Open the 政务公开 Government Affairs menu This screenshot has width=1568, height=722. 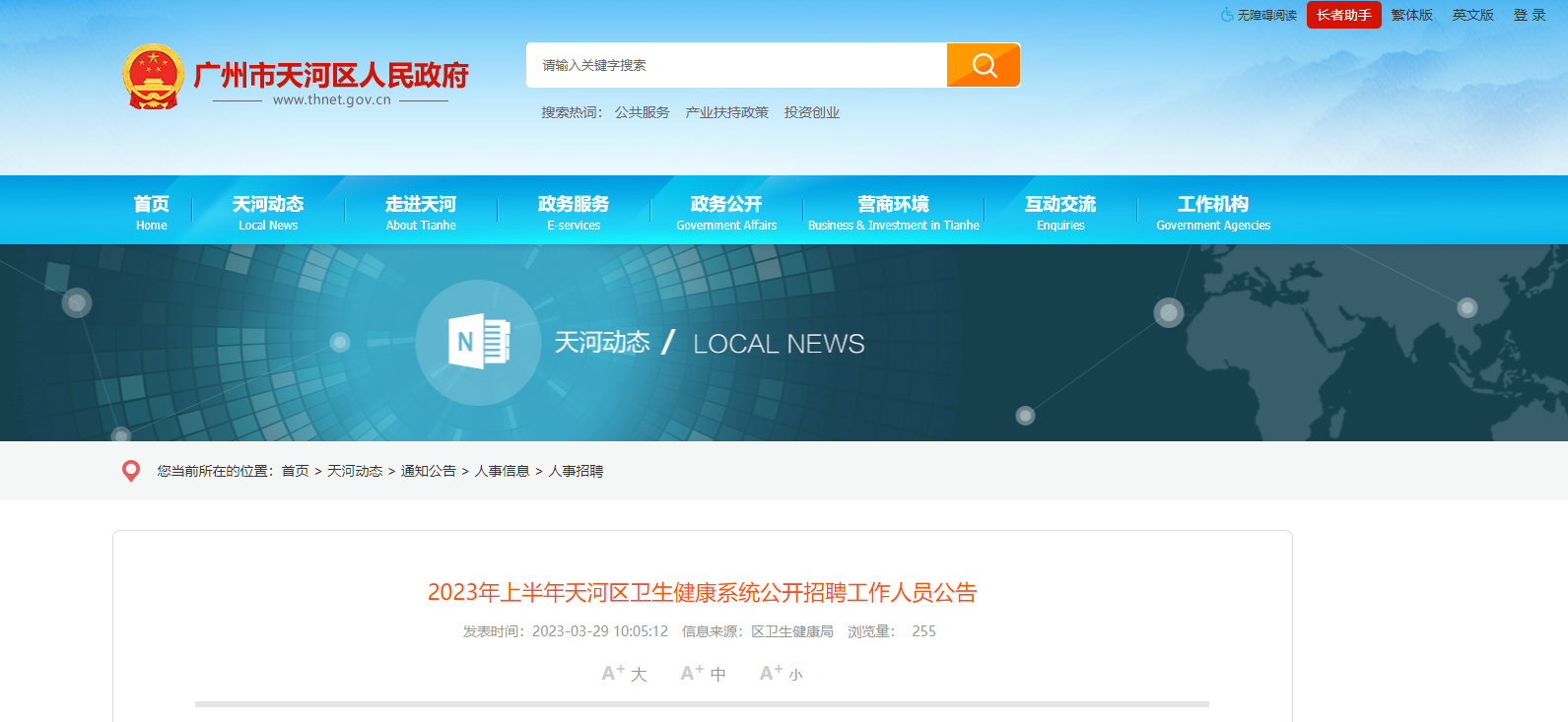coord(726,212)
